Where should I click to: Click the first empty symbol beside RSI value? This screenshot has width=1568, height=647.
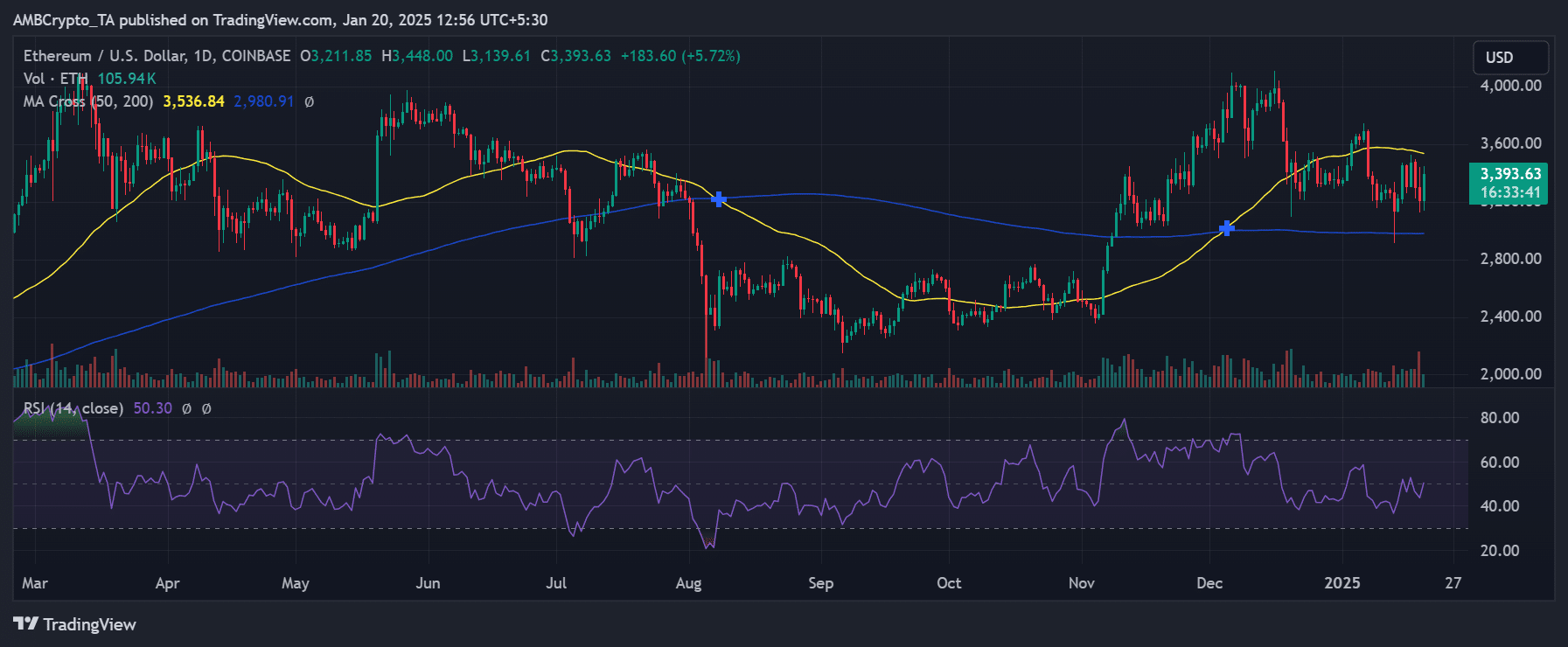tap(186, 408)
